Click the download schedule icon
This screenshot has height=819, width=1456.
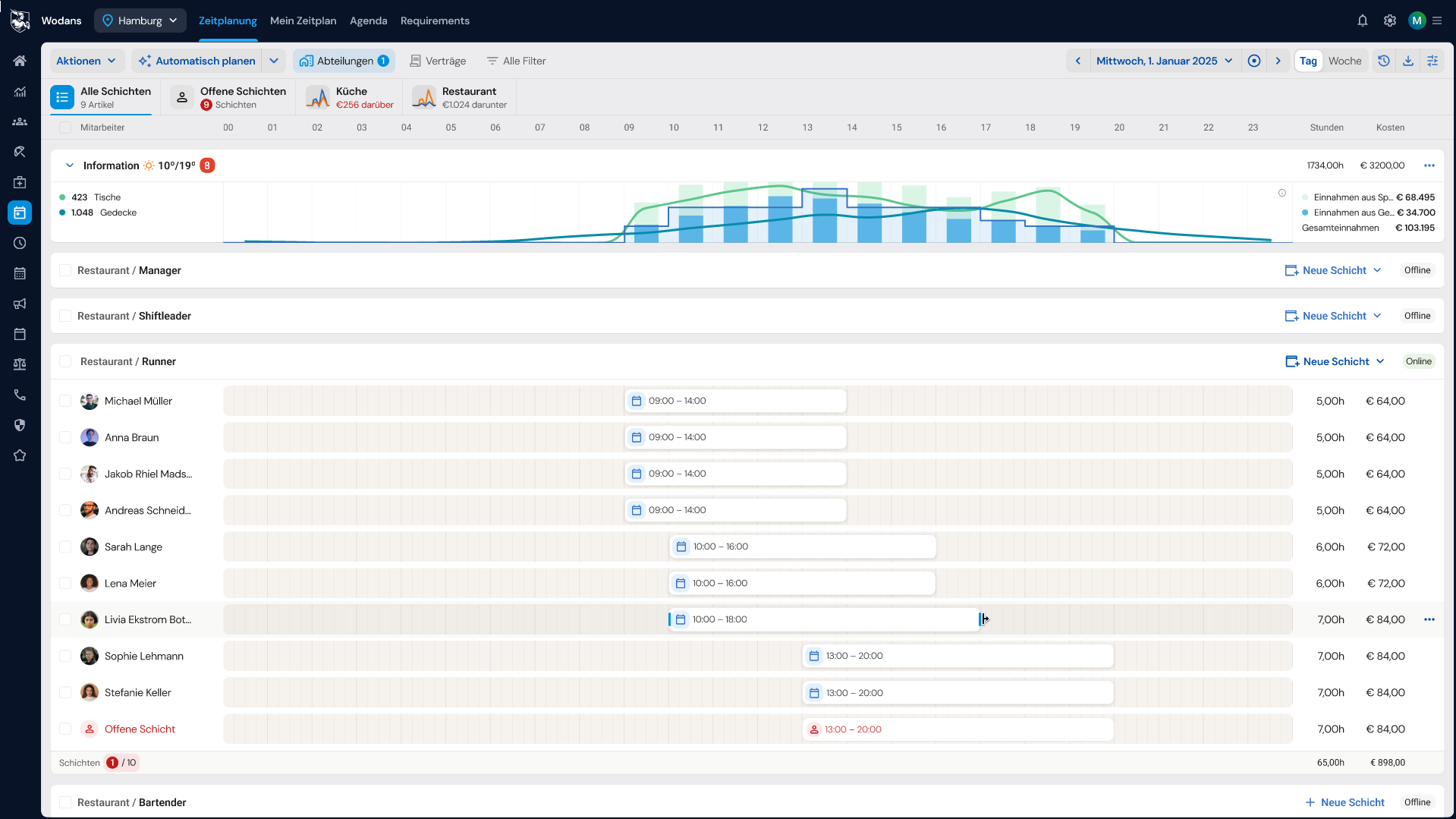pos(1408,61)
